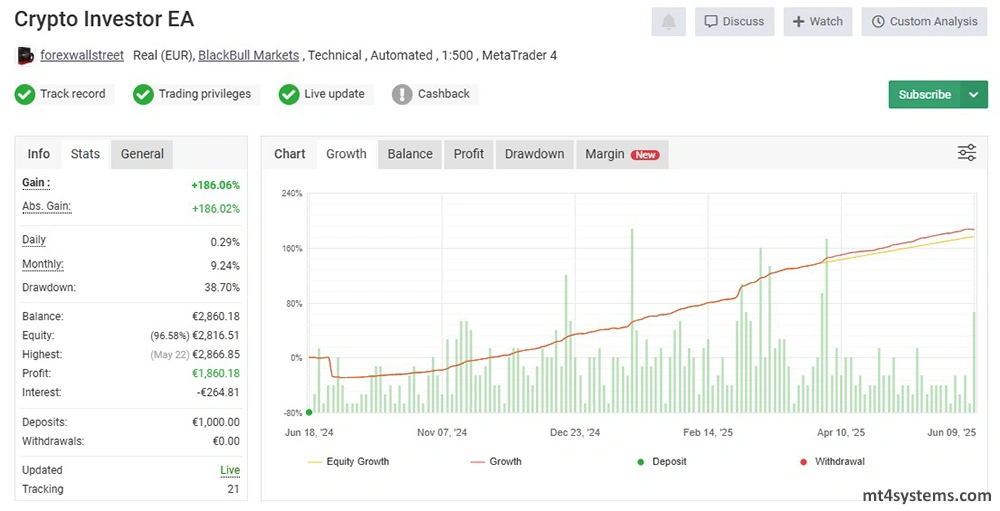This screenshot has height=511, width=1000.
Task: Click the €1,860.18 profit value
Action: point(216,373)
